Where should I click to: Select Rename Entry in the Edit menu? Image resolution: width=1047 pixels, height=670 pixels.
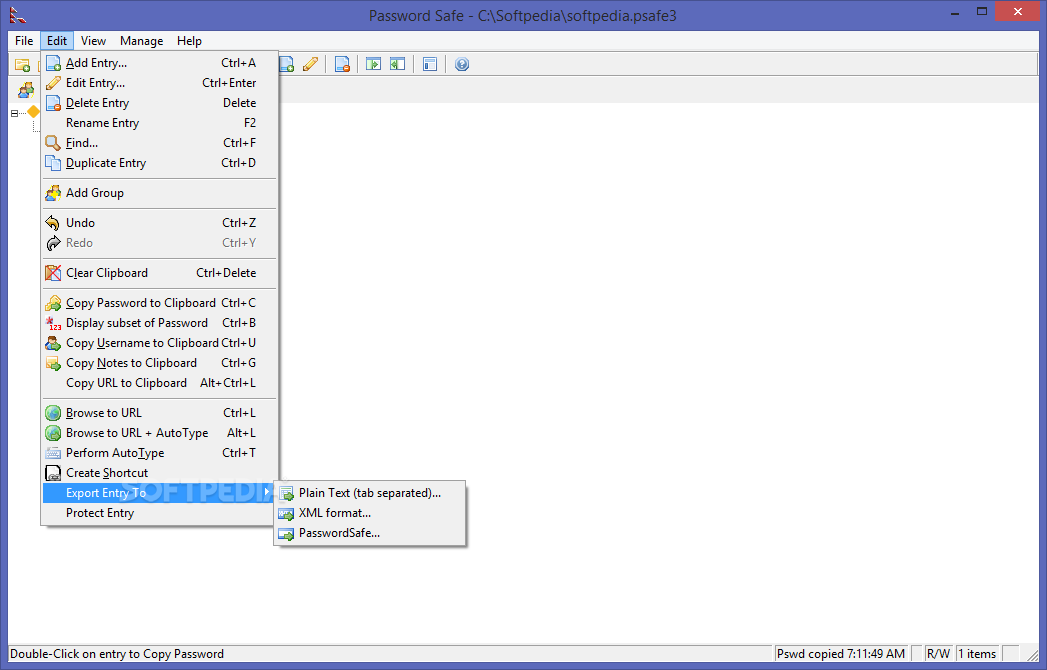pos(160,123)
